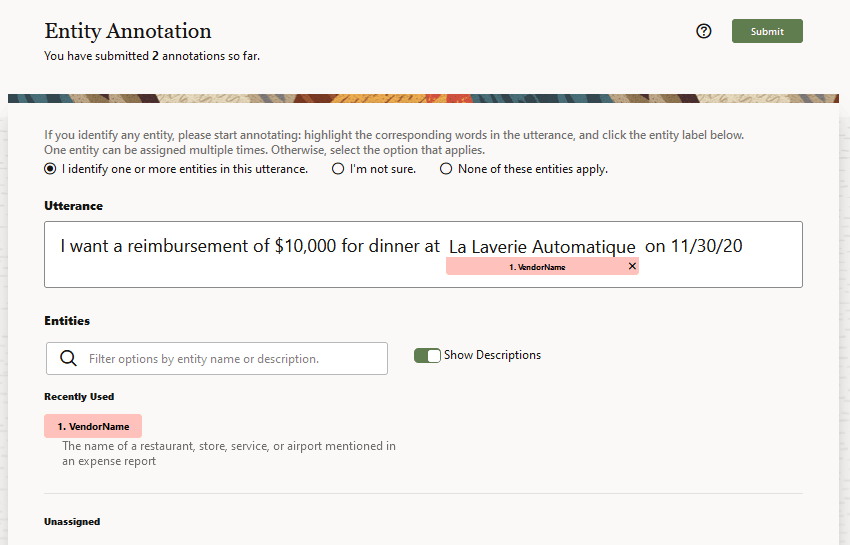Click the annotated "La Laverie Automatique" text
850x545 pixels.
pos(542,246)
